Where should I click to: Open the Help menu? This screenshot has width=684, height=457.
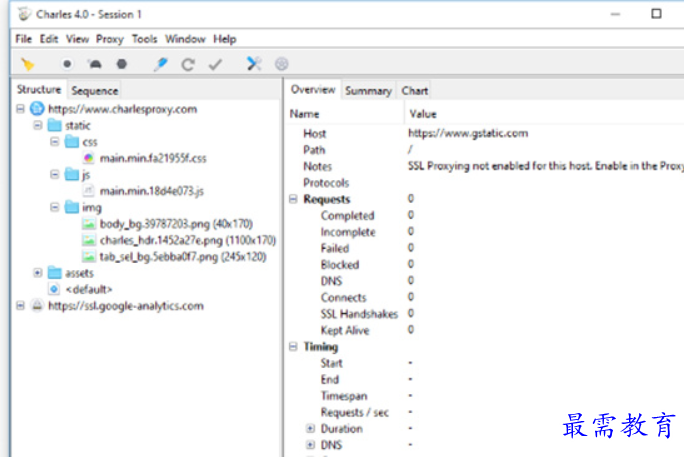pyautogui.click(x=225, y=39)
